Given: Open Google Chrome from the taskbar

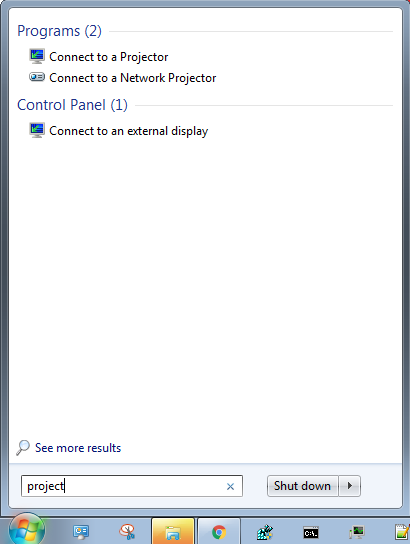Looking at the screenshot, I should click(219, 532).
